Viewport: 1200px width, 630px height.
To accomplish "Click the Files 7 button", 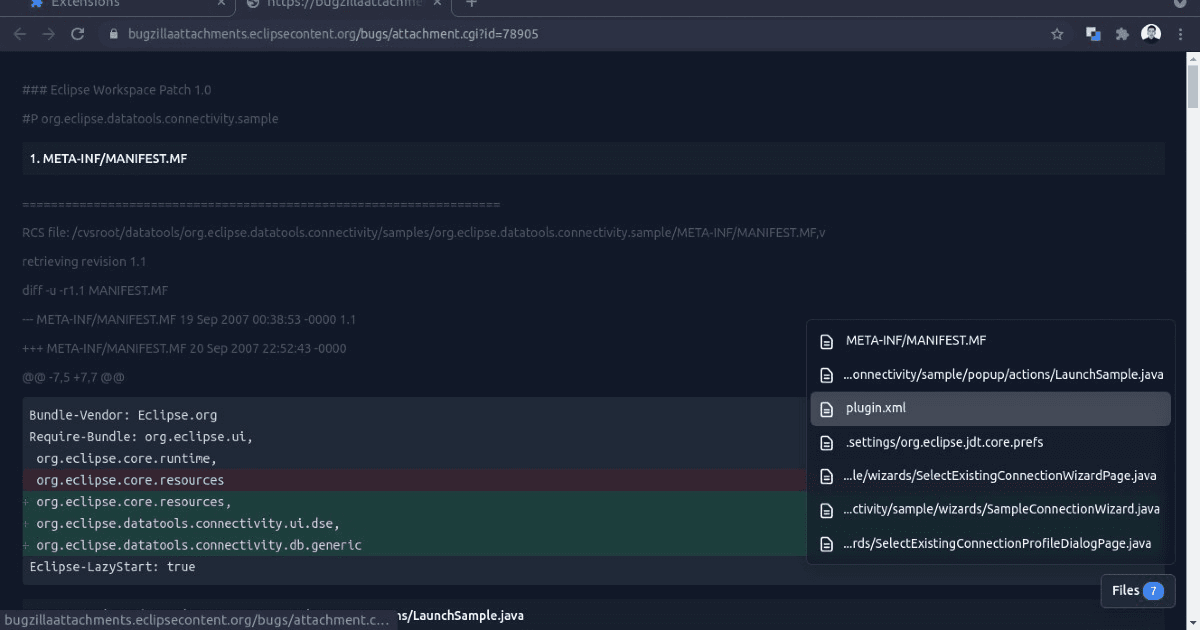I will [x=1137, y=590].
